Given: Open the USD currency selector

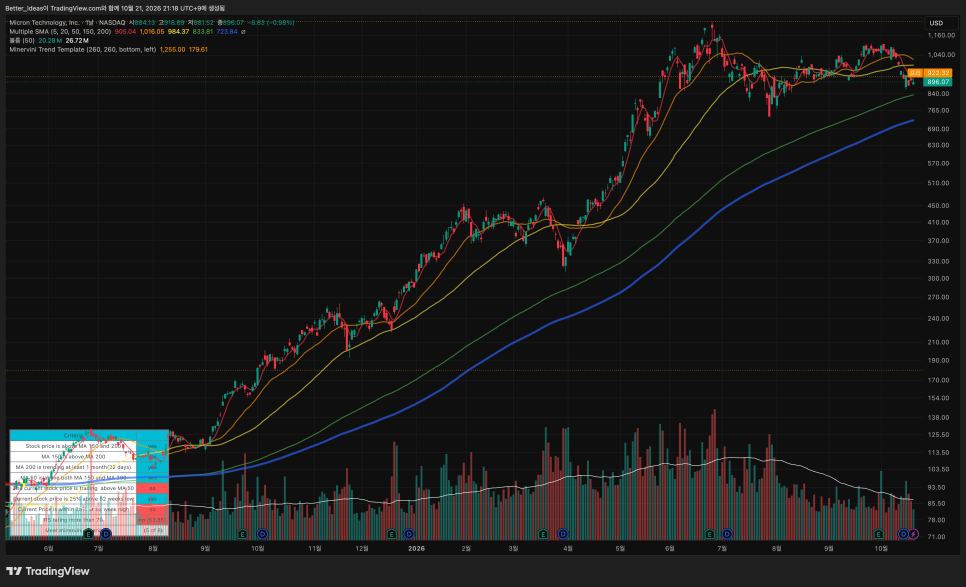Looking at the screenshot, I should (936, 23).
